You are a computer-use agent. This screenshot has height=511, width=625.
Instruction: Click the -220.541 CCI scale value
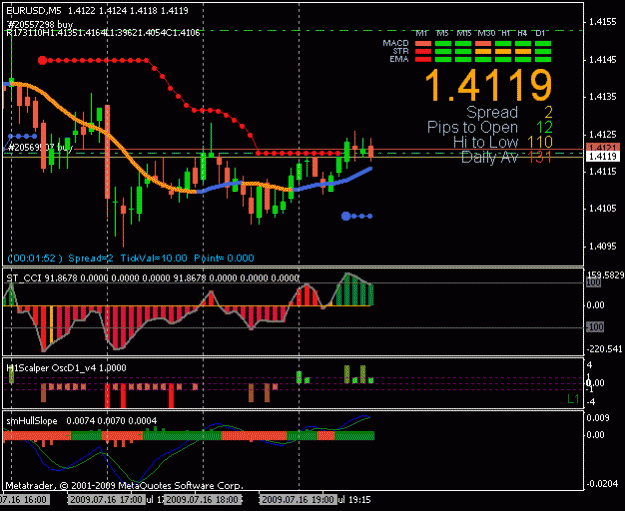[x=604, y=349]
